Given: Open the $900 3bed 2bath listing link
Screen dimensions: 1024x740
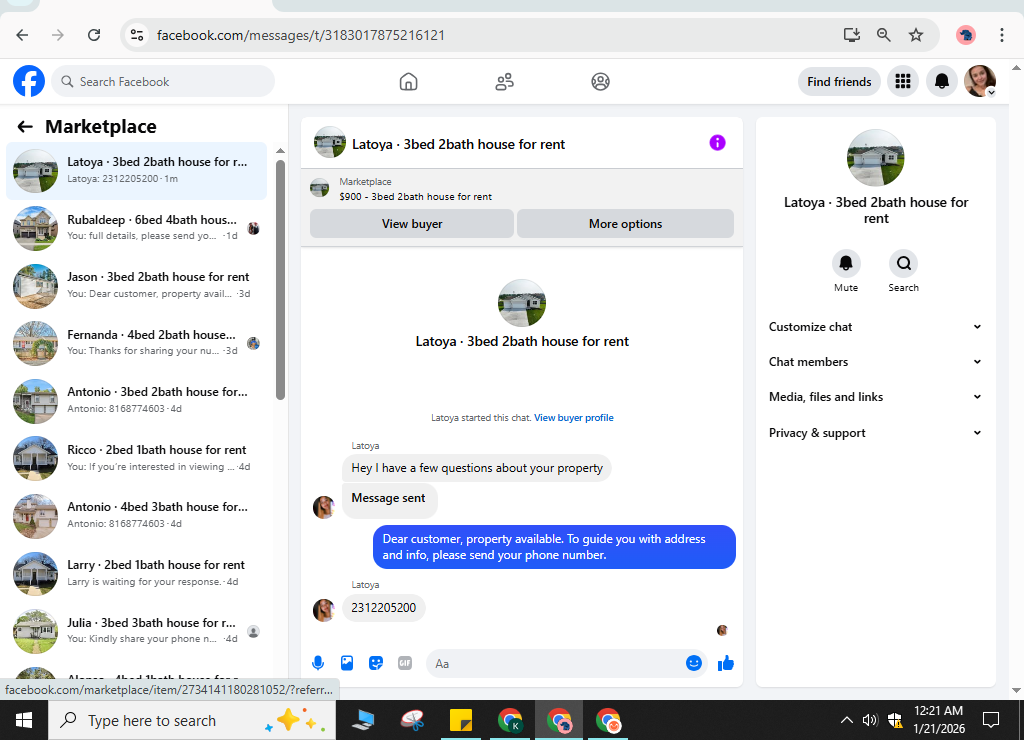Looking at the screenshot, I should [x=415, y=197].
